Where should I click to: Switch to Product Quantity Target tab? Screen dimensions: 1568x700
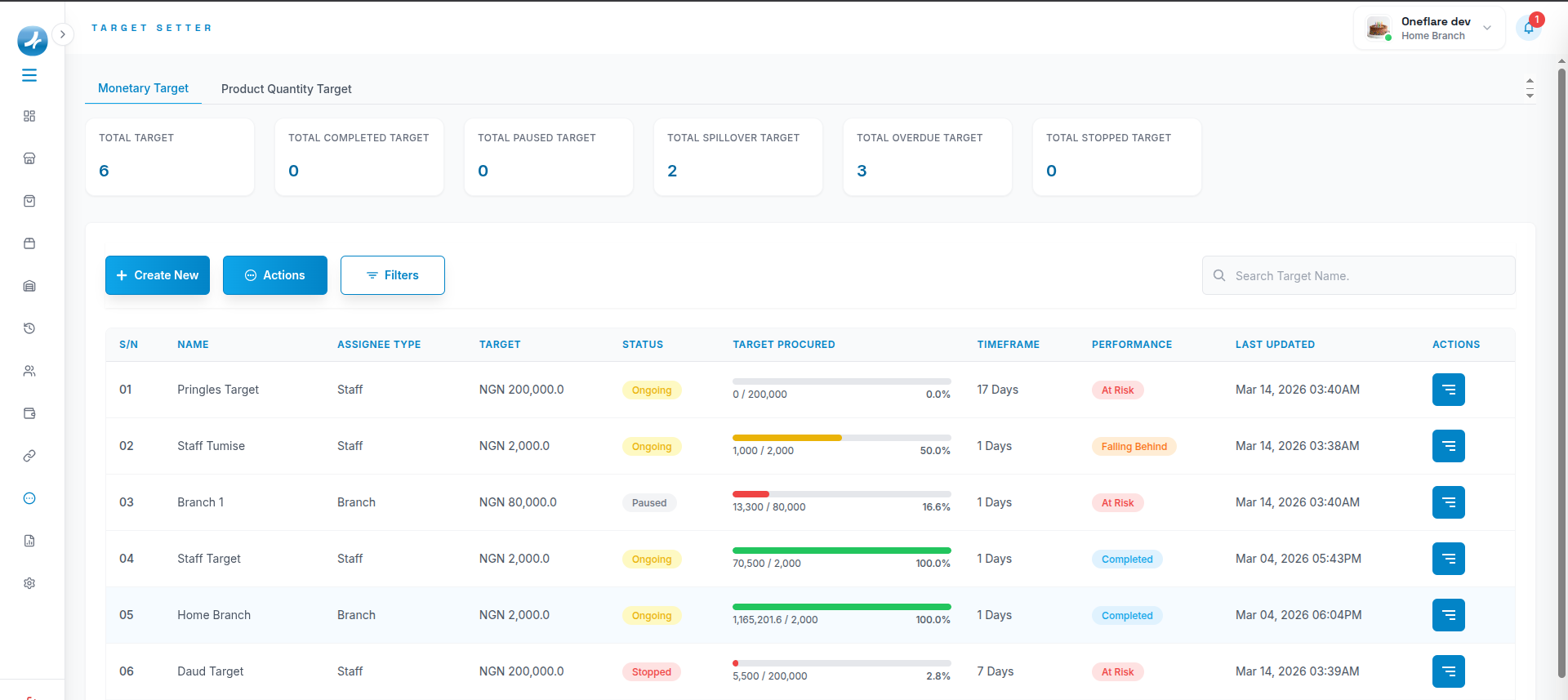286,89
